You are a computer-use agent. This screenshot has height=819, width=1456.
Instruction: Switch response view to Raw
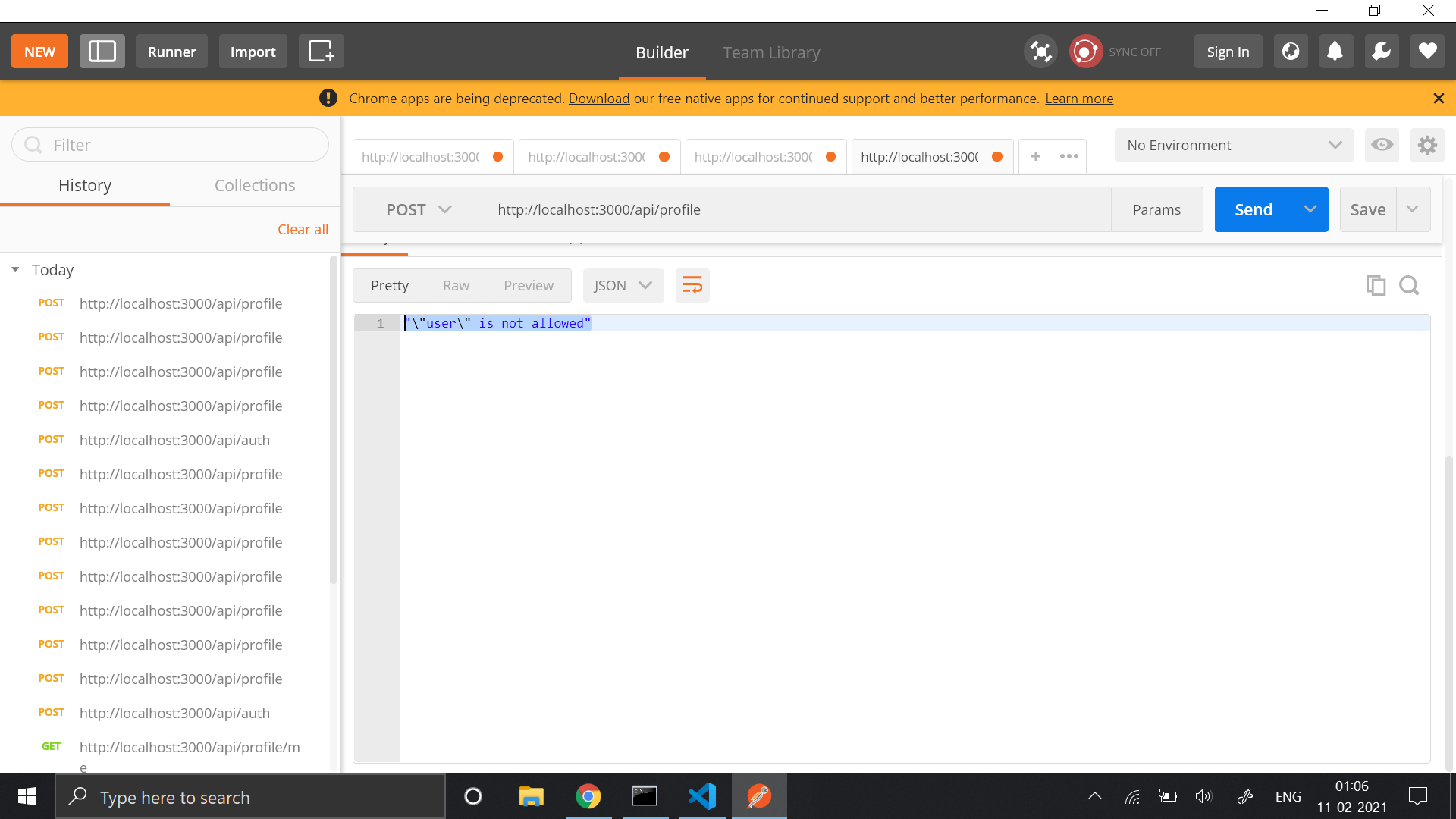tap(456, 285)
